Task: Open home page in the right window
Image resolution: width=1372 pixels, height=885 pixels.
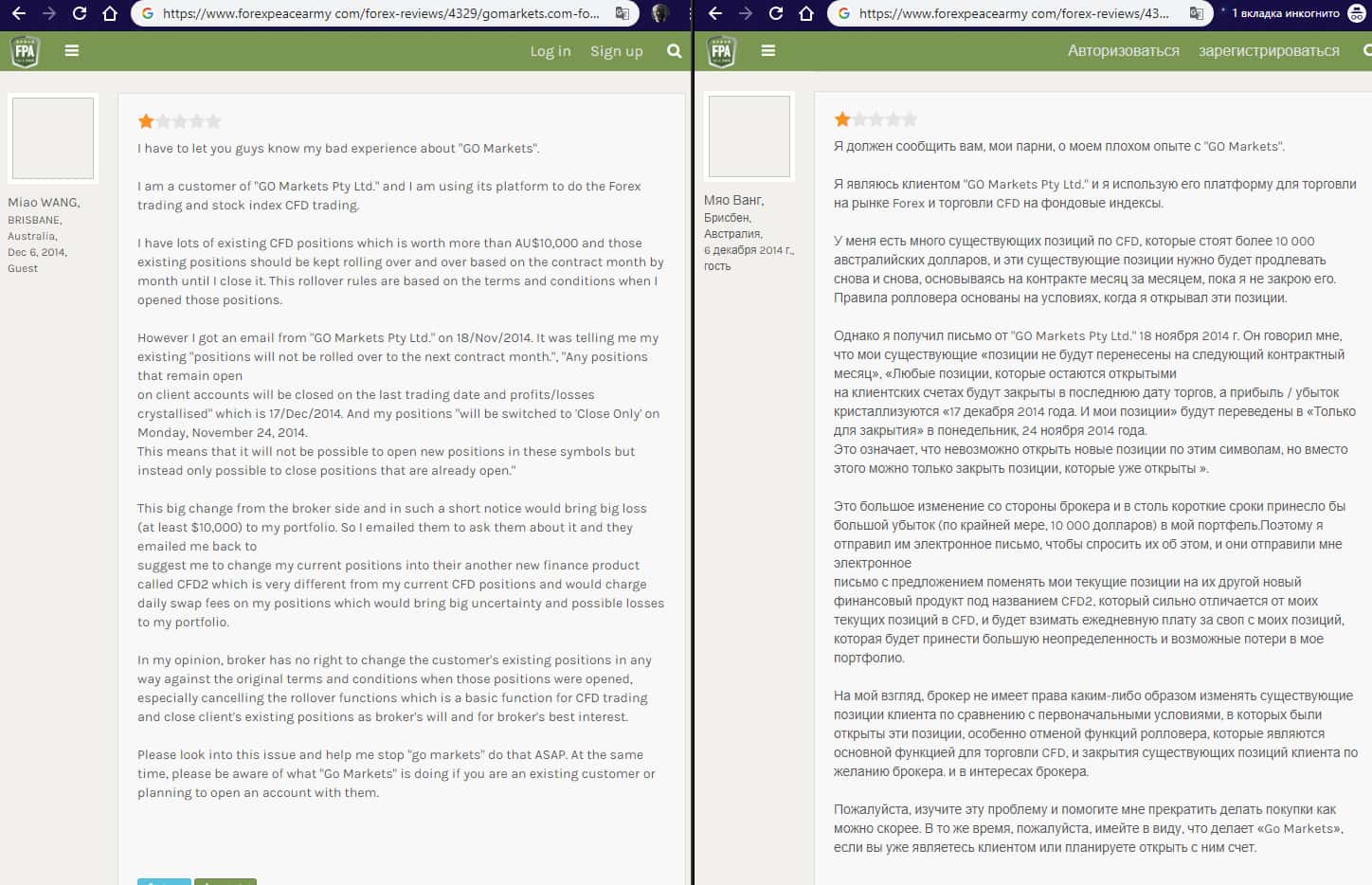Action: coord(806,13)
